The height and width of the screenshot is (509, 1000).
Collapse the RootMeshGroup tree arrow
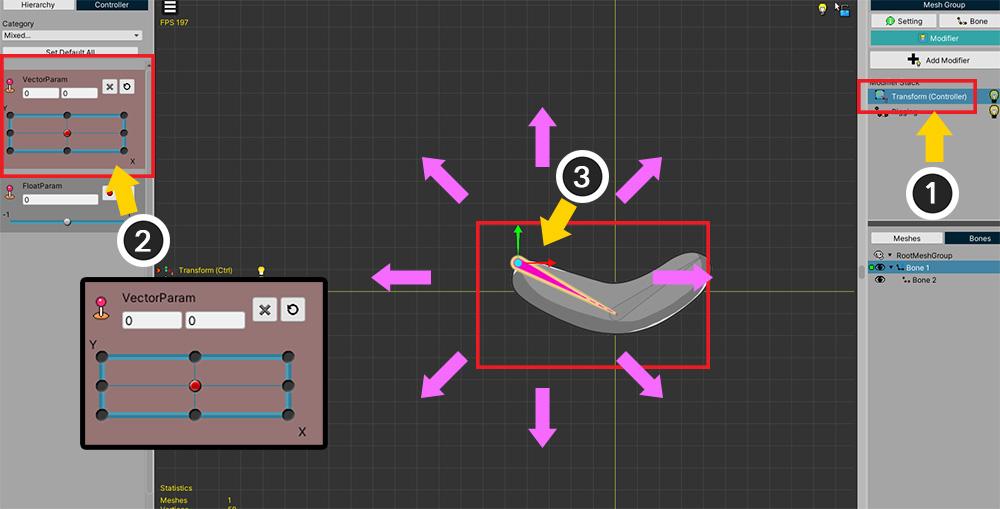pos(890,255)
